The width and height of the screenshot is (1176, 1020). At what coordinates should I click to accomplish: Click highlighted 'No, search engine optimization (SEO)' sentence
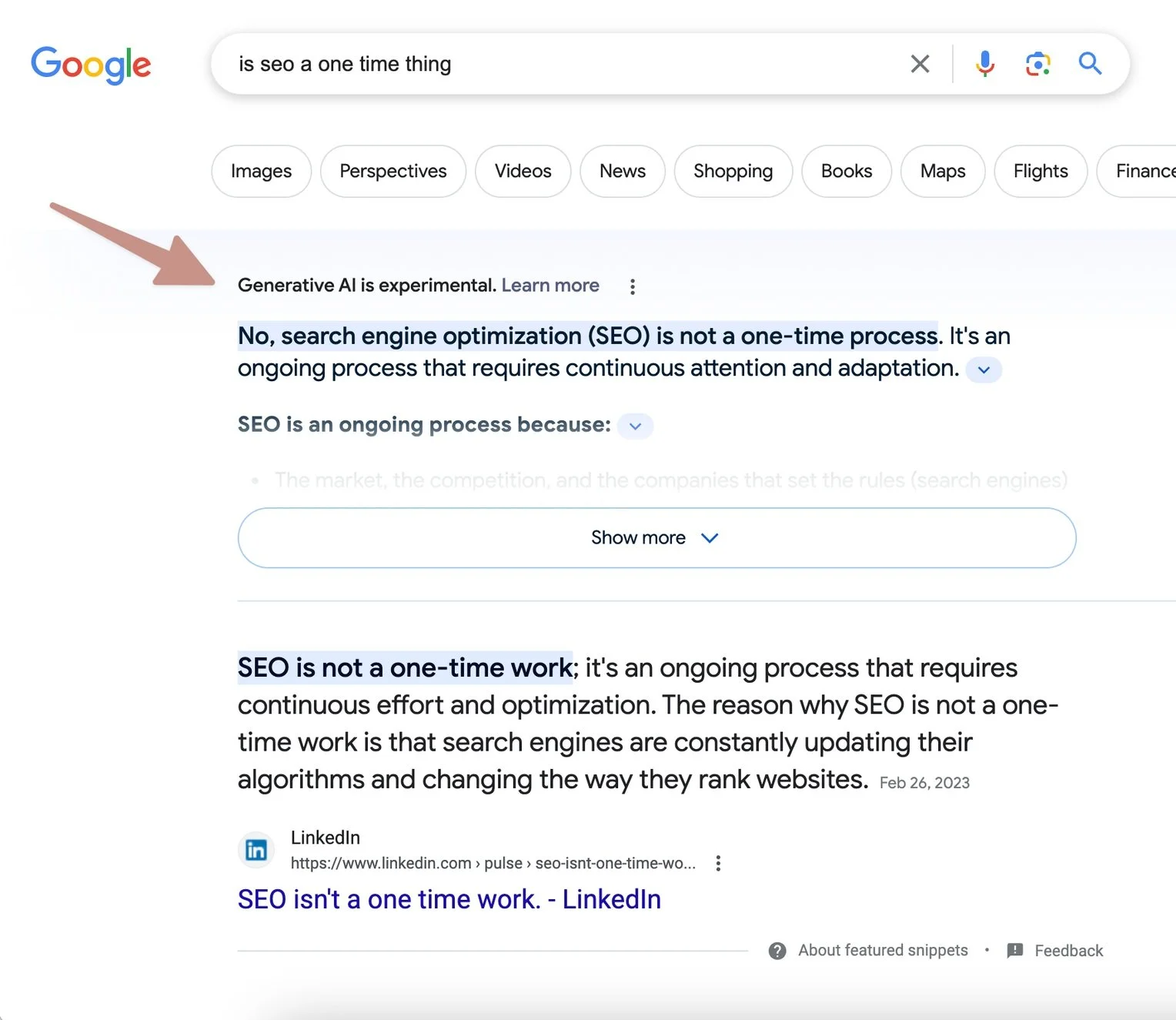(x=588, y=336)
